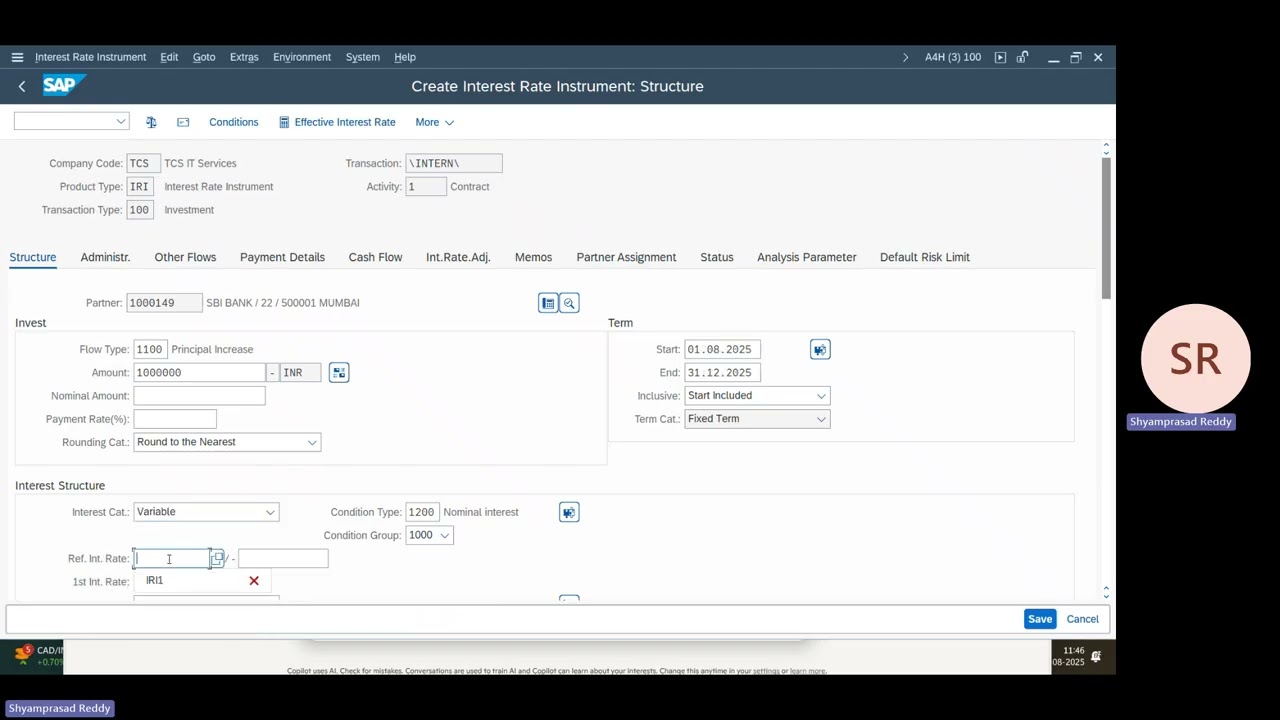Switch to the Status tab

(x=717, y=257)
